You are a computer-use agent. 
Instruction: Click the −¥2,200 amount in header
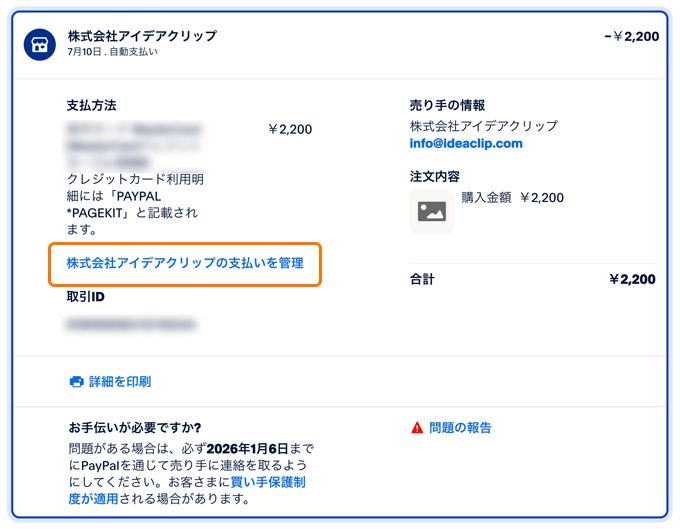(x=631, y=36)
